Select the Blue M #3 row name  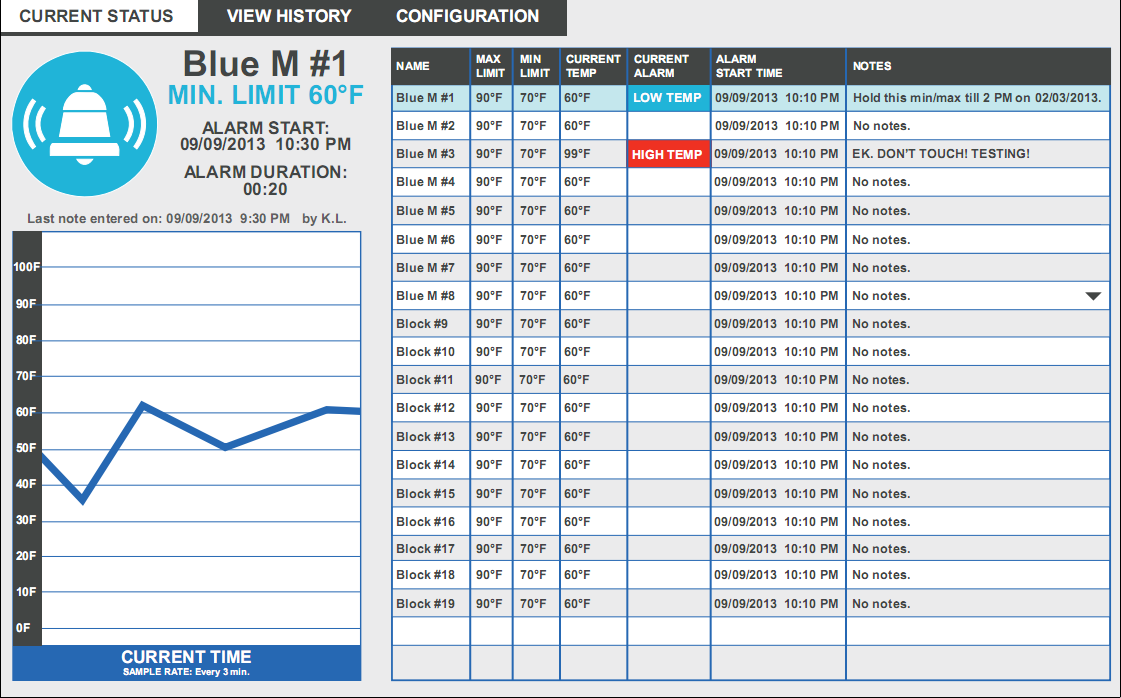pyautogui.click(x=426, y=154)
